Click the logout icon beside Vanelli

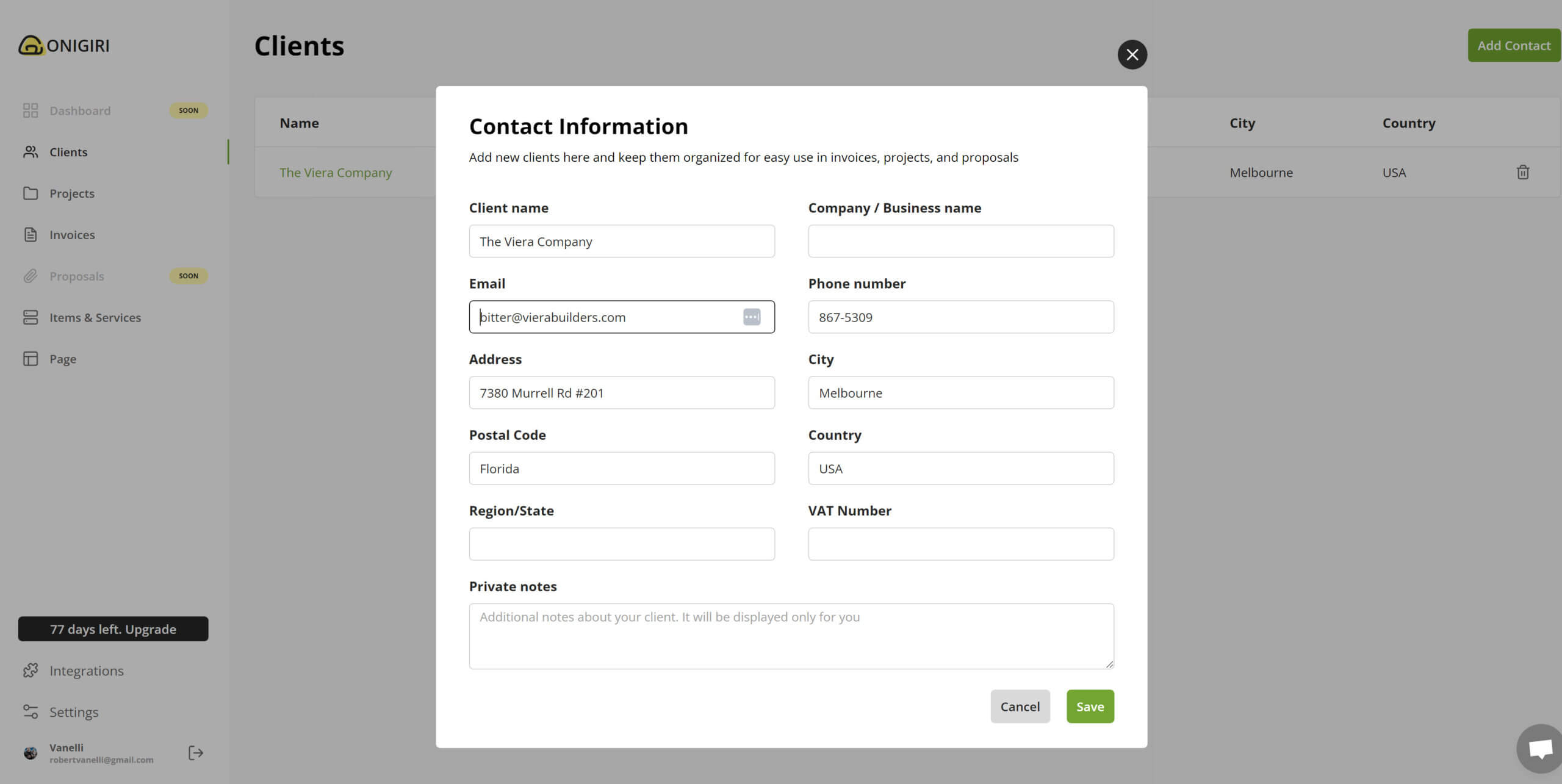[x=195, y=753]
